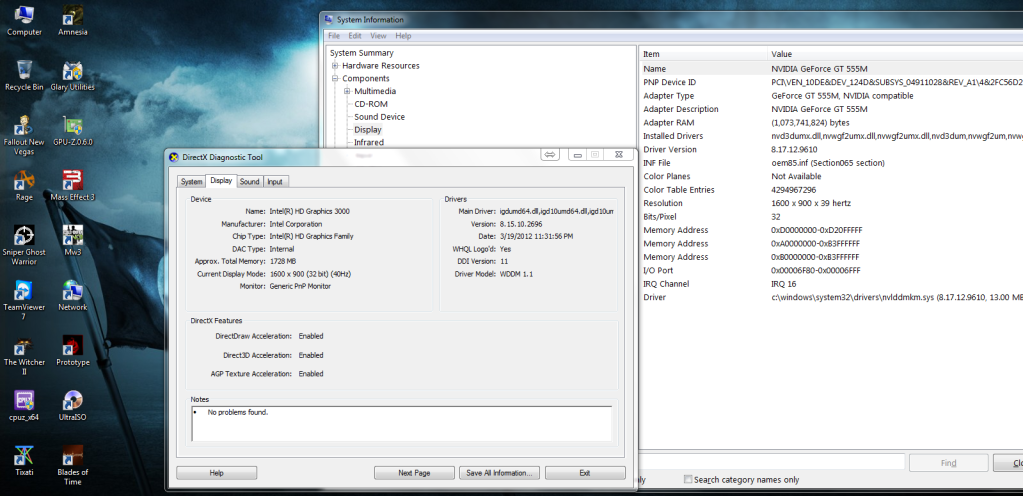Select the Infrared tree item
1023x496 pixels.
(x=369, y=142)
